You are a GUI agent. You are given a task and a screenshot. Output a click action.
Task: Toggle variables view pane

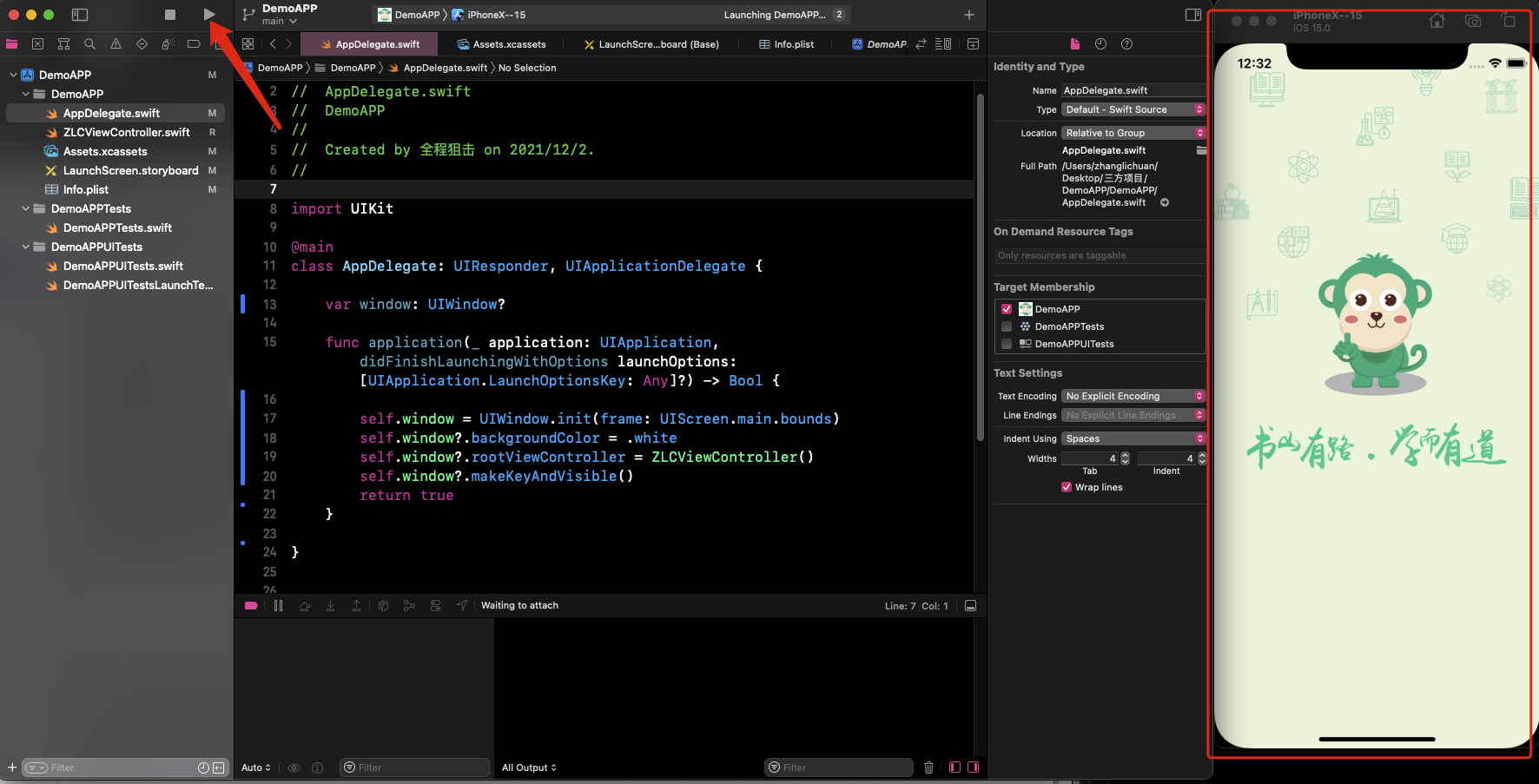tap(954, 768)
